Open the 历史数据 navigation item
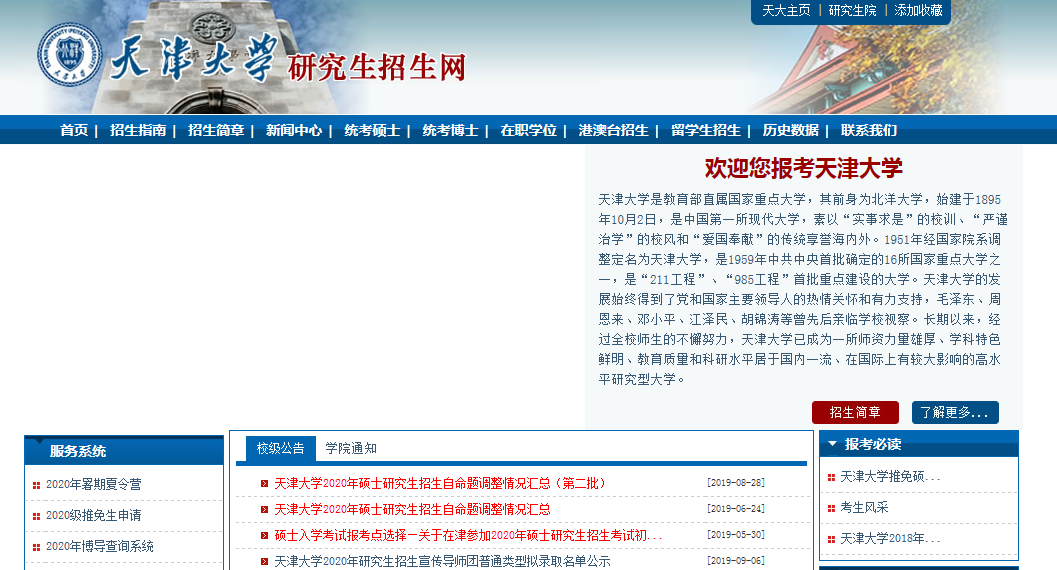The image size is (1057, 570). tap(790, 130)
